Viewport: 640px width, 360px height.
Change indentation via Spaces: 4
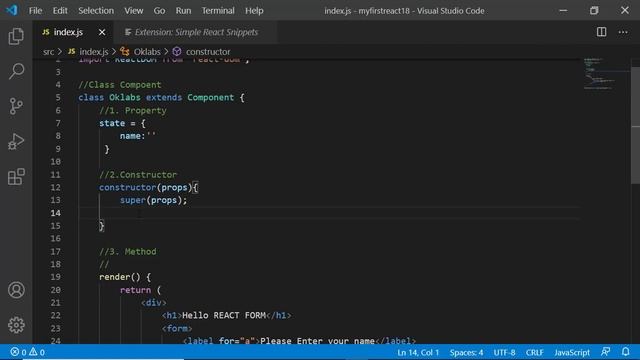point(466,352)
